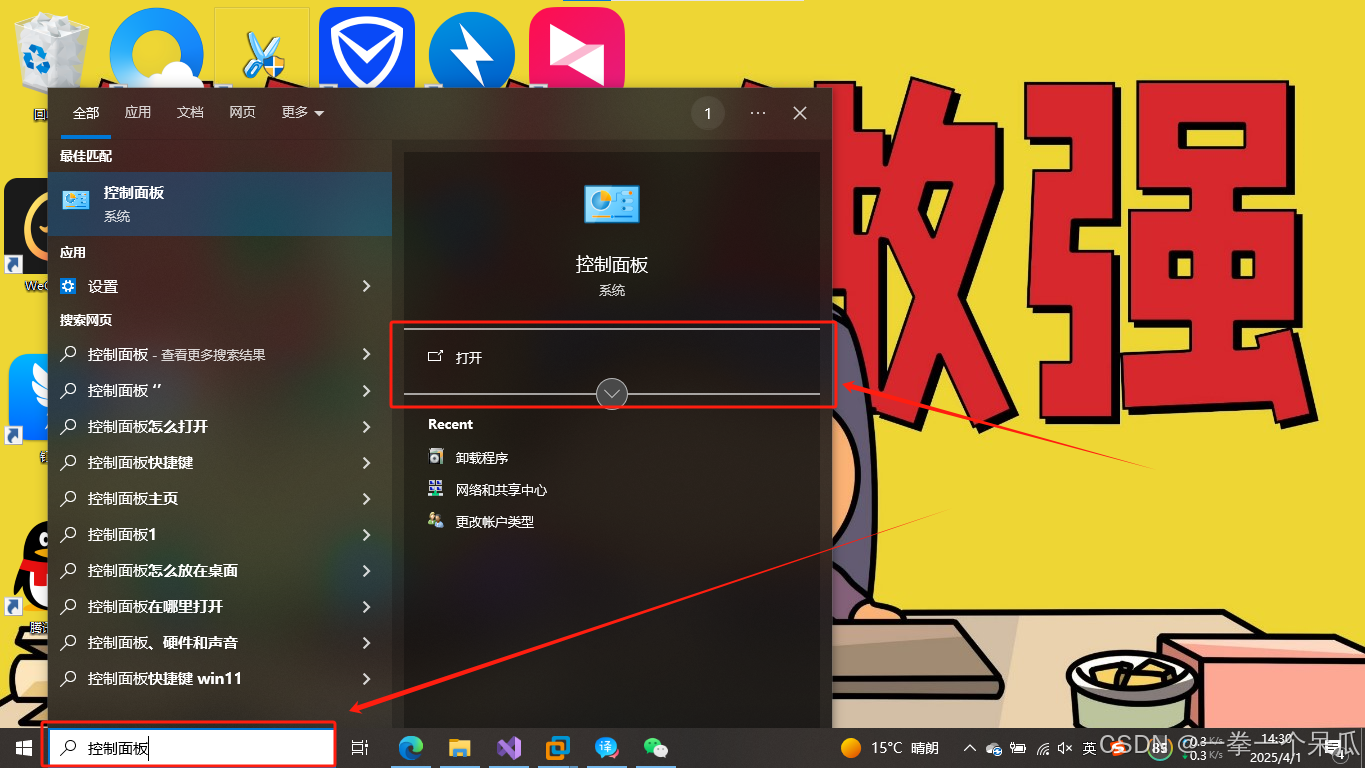Click the speaker volume tray icon

(1066, 747)
